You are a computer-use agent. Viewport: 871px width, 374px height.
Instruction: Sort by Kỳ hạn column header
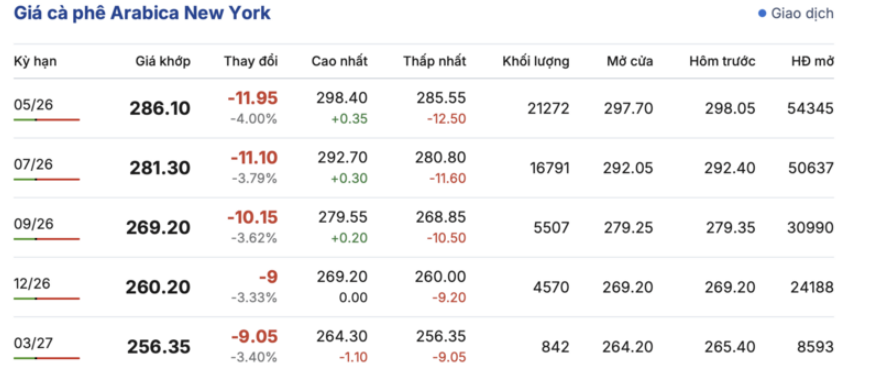coord(35,61)
